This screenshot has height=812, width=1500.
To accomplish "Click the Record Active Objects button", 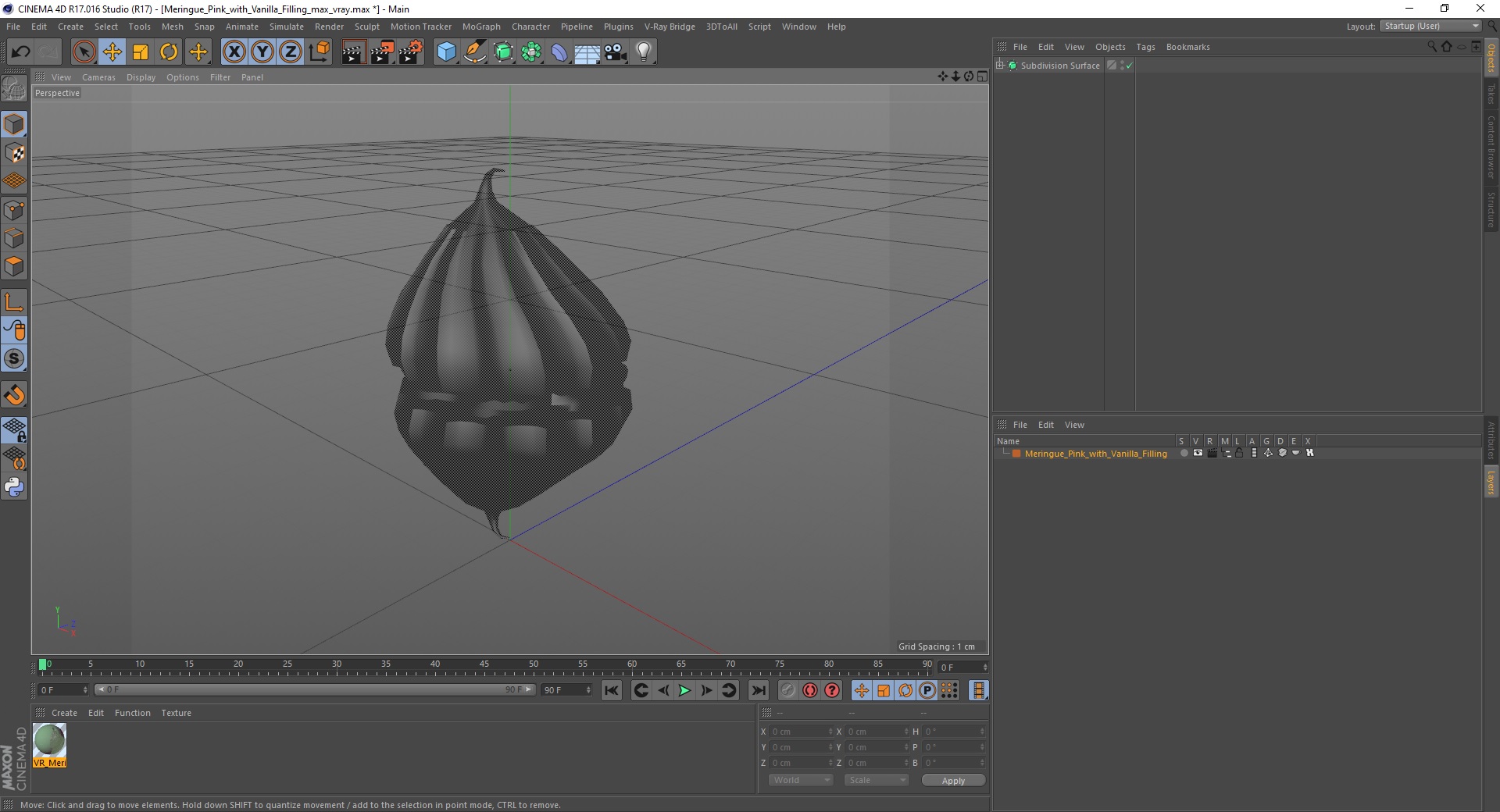I will pos(810,690).
